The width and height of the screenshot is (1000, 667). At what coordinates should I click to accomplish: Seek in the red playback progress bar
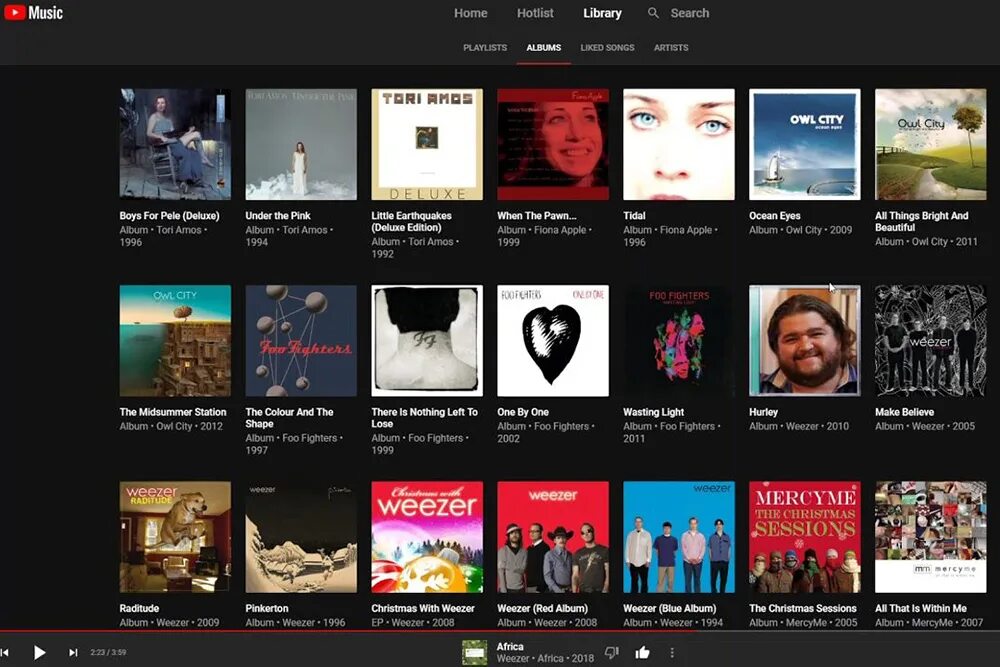click(500, 631)
